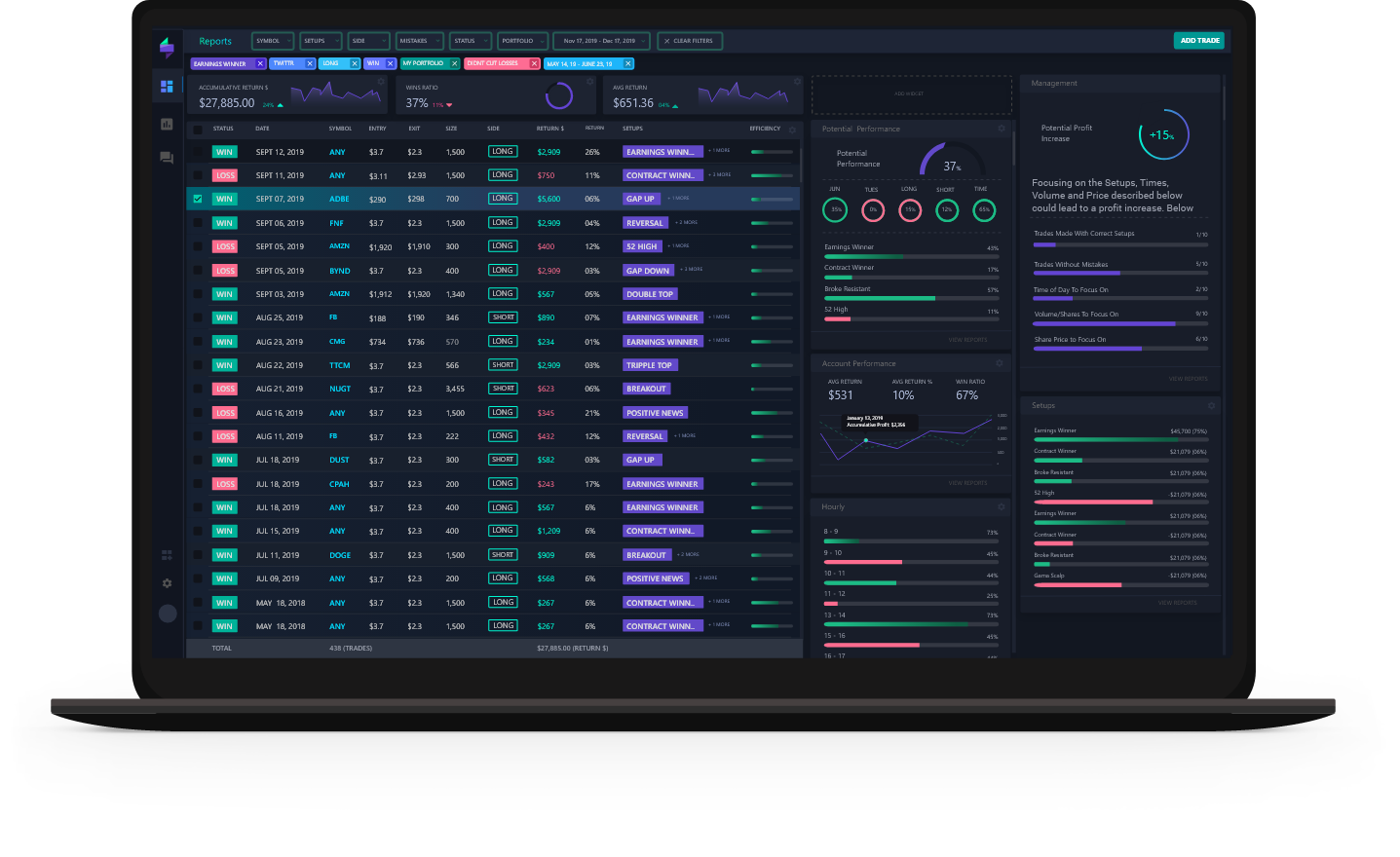1400x857 pixels.
Task: Open Hourly panel gear settings
Action: point(1001,506)
